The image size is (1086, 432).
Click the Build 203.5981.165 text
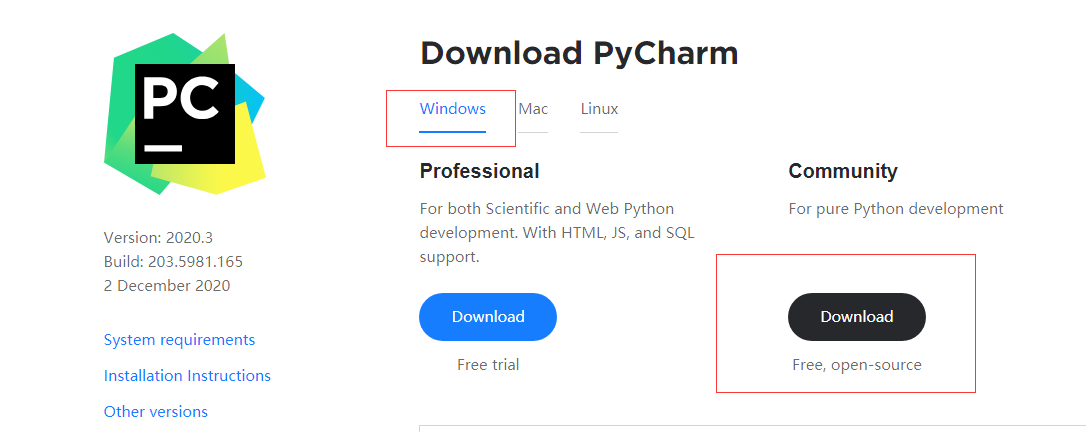click(x=173, y=262)
